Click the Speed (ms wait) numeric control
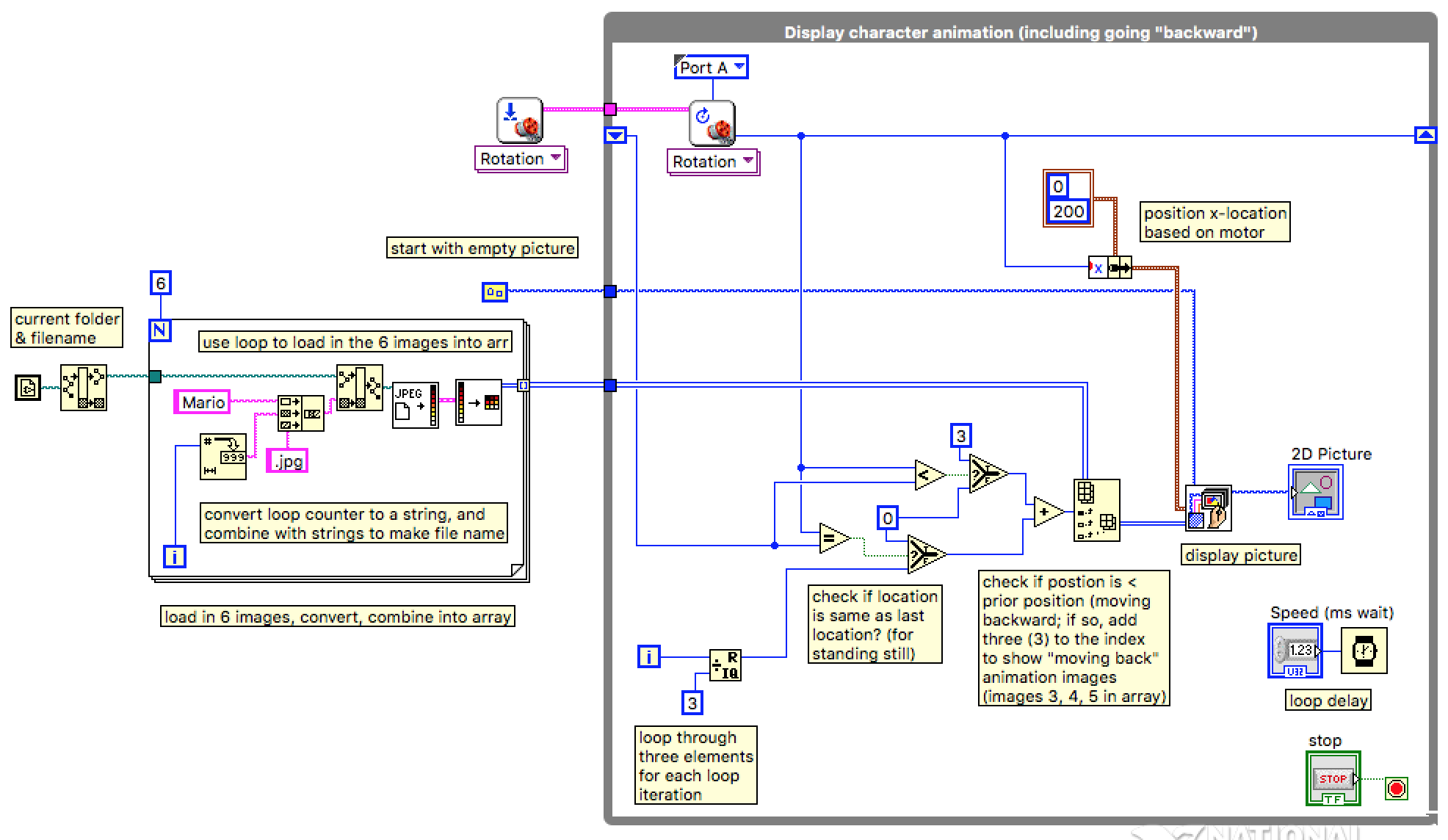The width and height of the screenshot is (1448, 840). [1296, 651]
